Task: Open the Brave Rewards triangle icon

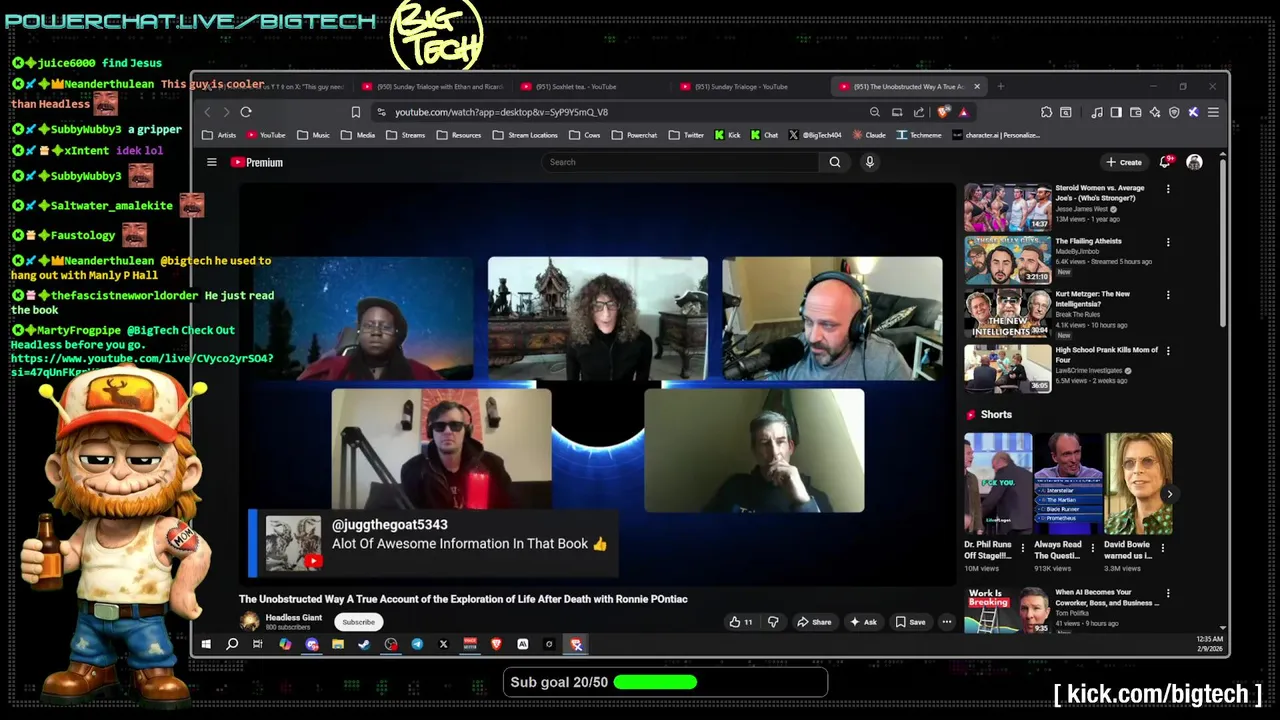Action: tap(963, 112)
